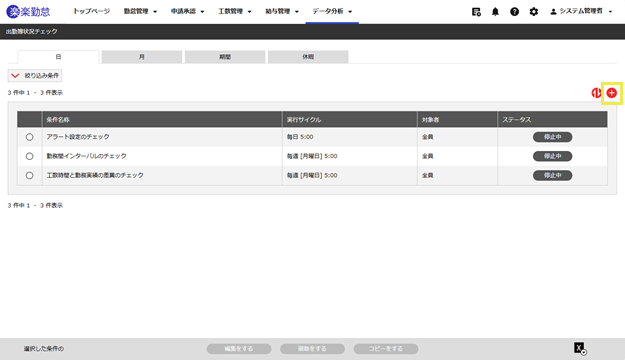The width and height of the screenshot is (625, 360).
Task: Switch to the 月 tab
Action: click(142, 57)
